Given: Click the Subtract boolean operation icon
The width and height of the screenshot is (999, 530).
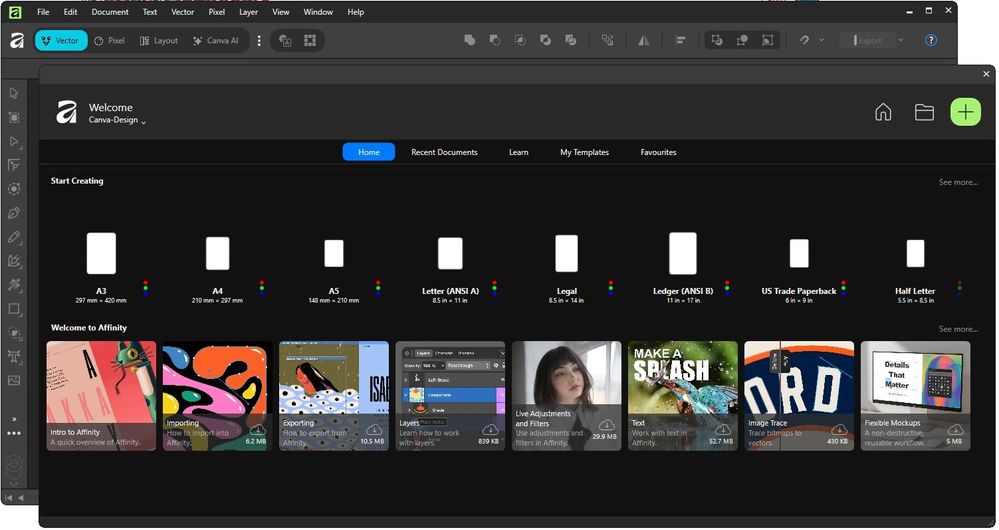Looking at the screenshot, I should (495, 40).
